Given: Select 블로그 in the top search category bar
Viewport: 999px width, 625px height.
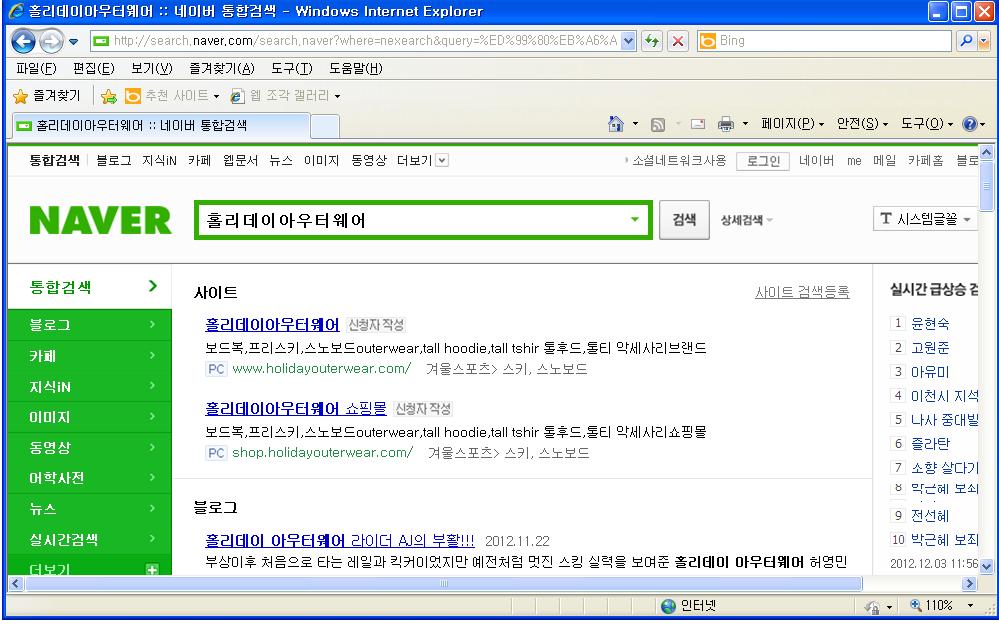Looking at the screenshot, I should click(x=113, y=161).
